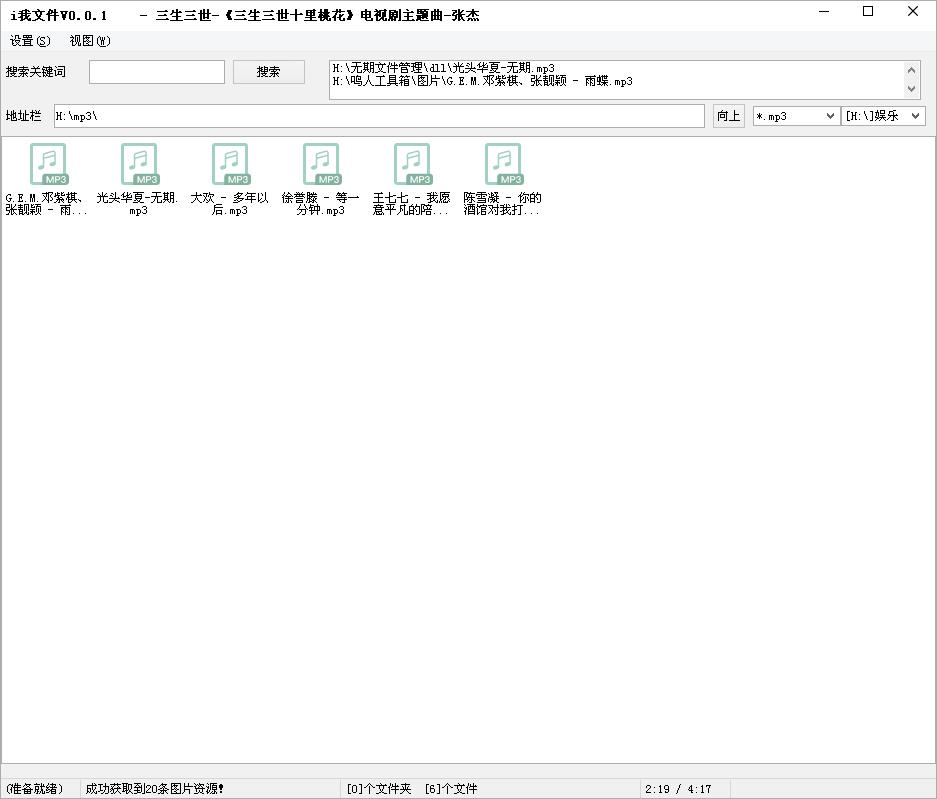This screenshot has width=937, height=799.
Task: Click the playlist box scroll-up arrow
Action: 911,70
